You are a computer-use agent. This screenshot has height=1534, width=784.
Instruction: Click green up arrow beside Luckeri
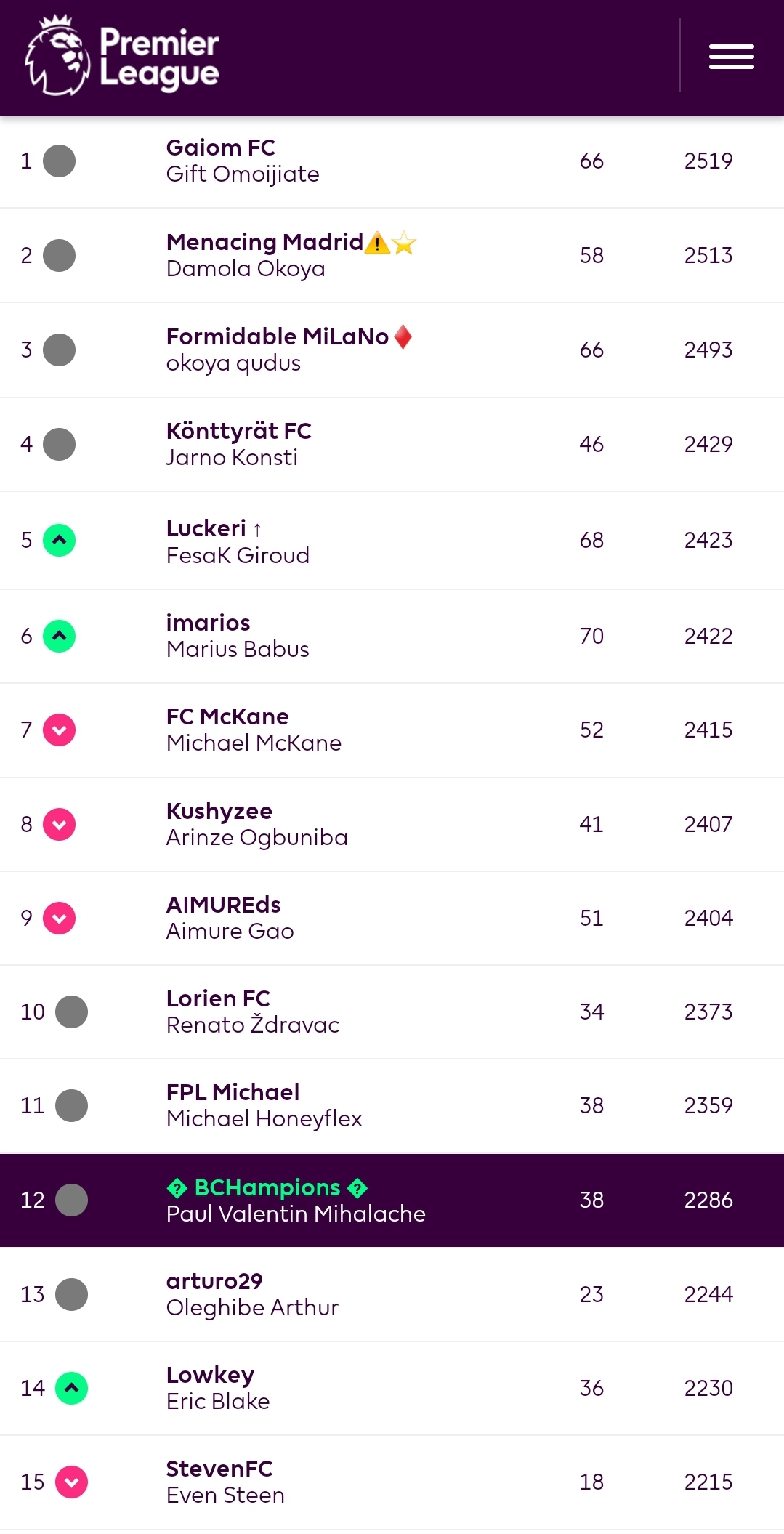60,540
